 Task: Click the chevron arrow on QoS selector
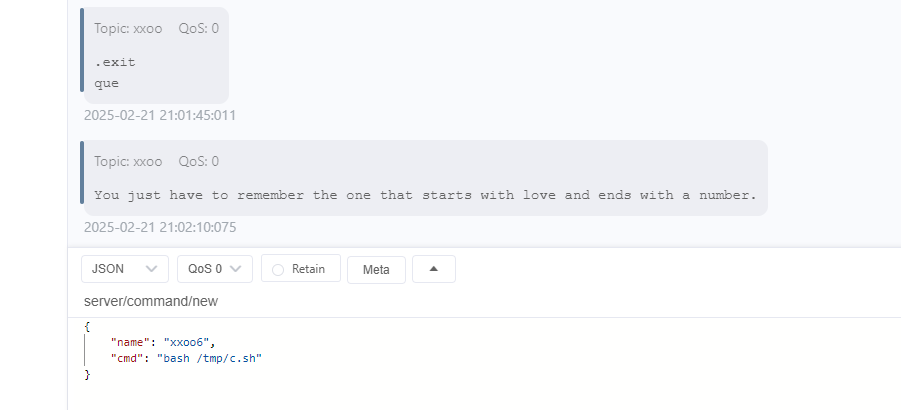pyautogui.click(x=235, y=269)
